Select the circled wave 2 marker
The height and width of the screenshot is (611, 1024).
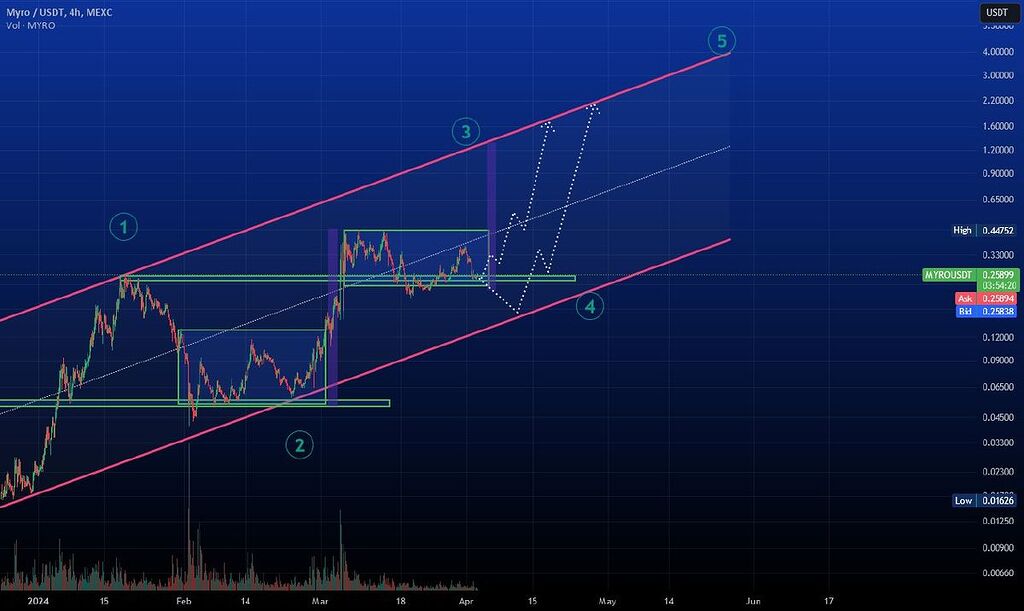(297, 445)
